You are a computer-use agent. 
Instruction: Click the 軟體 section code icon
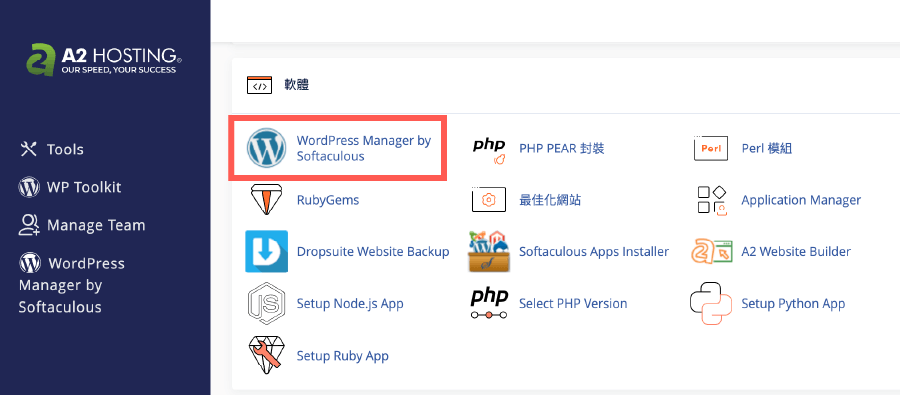(260, 86)
